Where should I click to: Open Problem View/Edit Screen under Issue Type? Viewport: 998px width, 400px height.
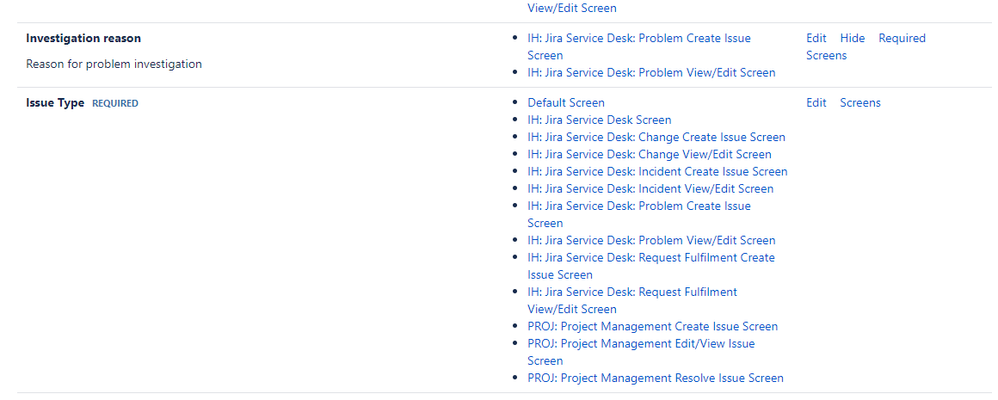point(651,240)
